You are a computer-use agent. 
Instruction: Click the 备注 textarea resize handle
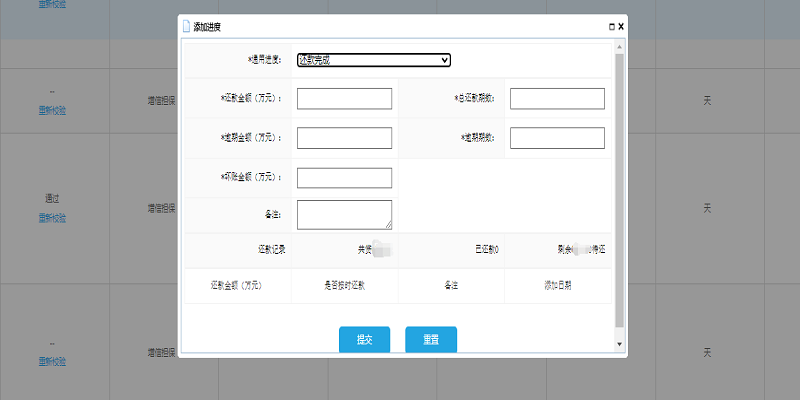[x=388, y=225]
